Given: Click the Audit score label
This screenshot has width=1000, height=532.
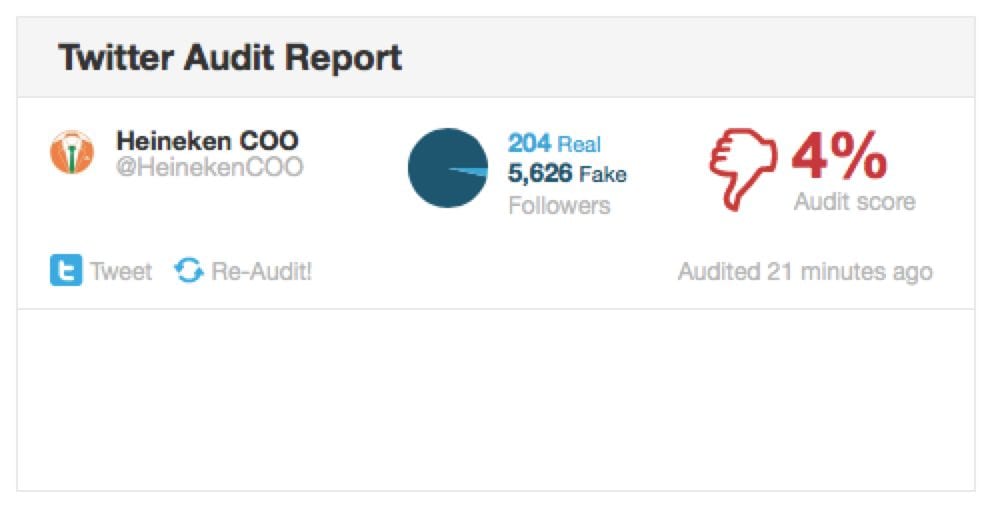Looking at the screenshot, I should coord(855,202).
